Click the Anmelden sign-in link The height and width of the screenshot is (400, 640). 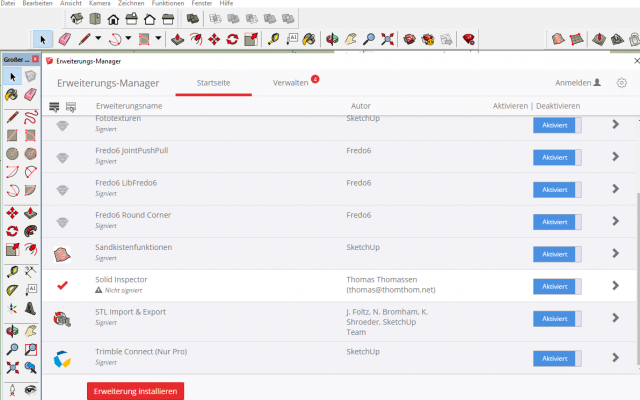click(x=578, y=83)
